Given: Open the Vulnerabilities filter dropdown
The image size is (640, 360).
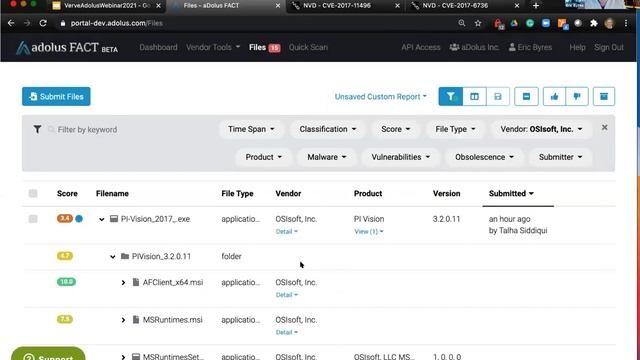Looking at the screenshot, I should (400, 157).
